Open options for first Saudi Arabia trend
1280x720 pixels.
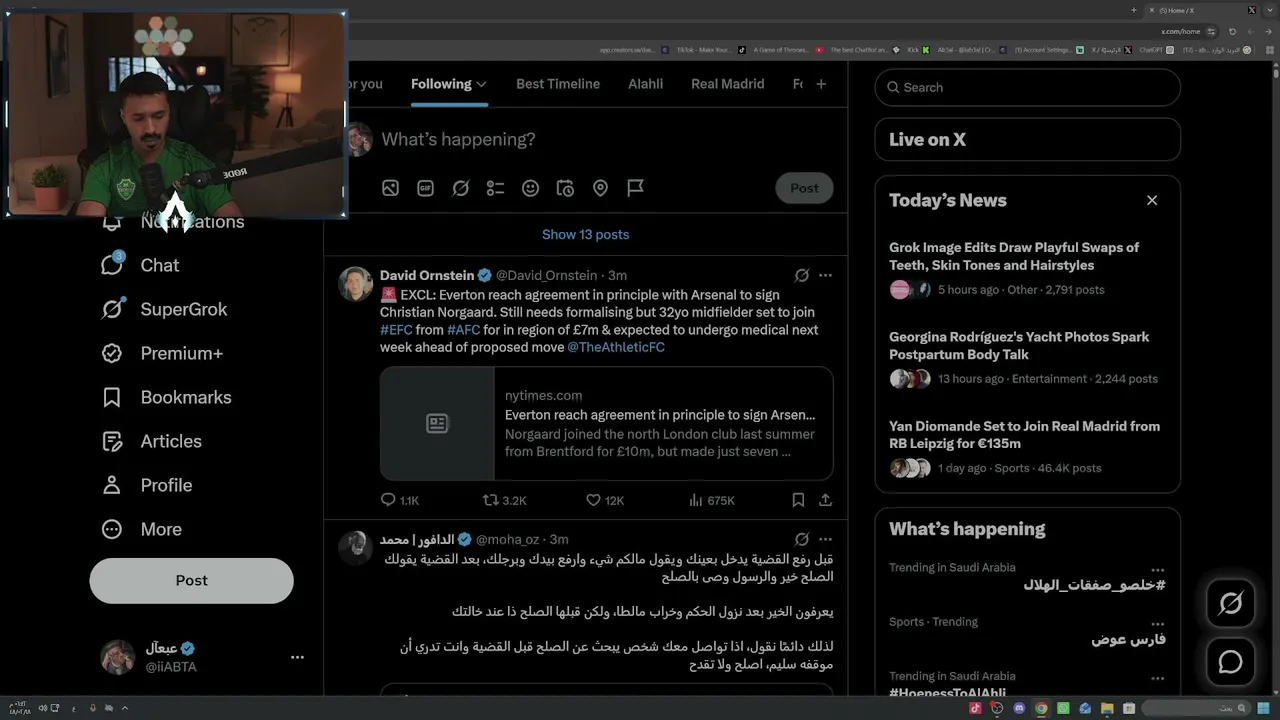tap(1157, 569)
